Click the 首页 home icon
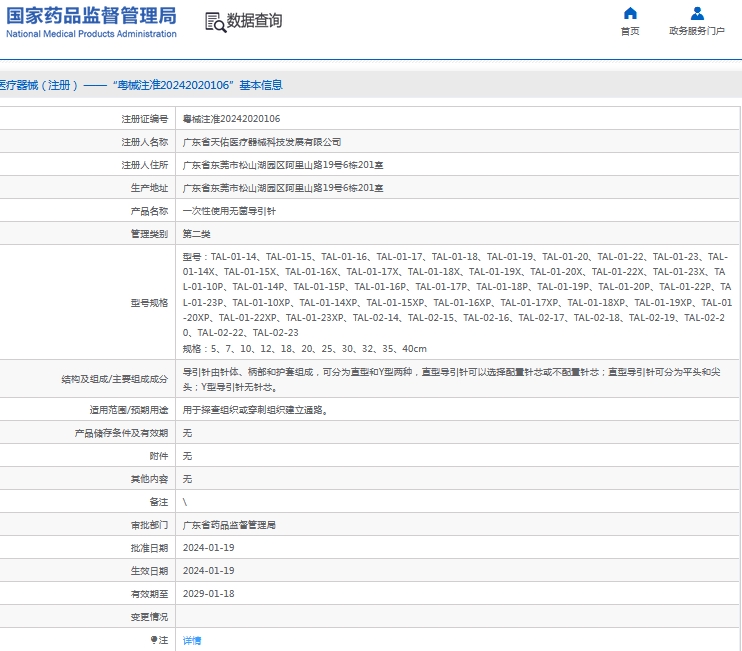This screenshot has height=651, width=742. click(x=630, y=13)
